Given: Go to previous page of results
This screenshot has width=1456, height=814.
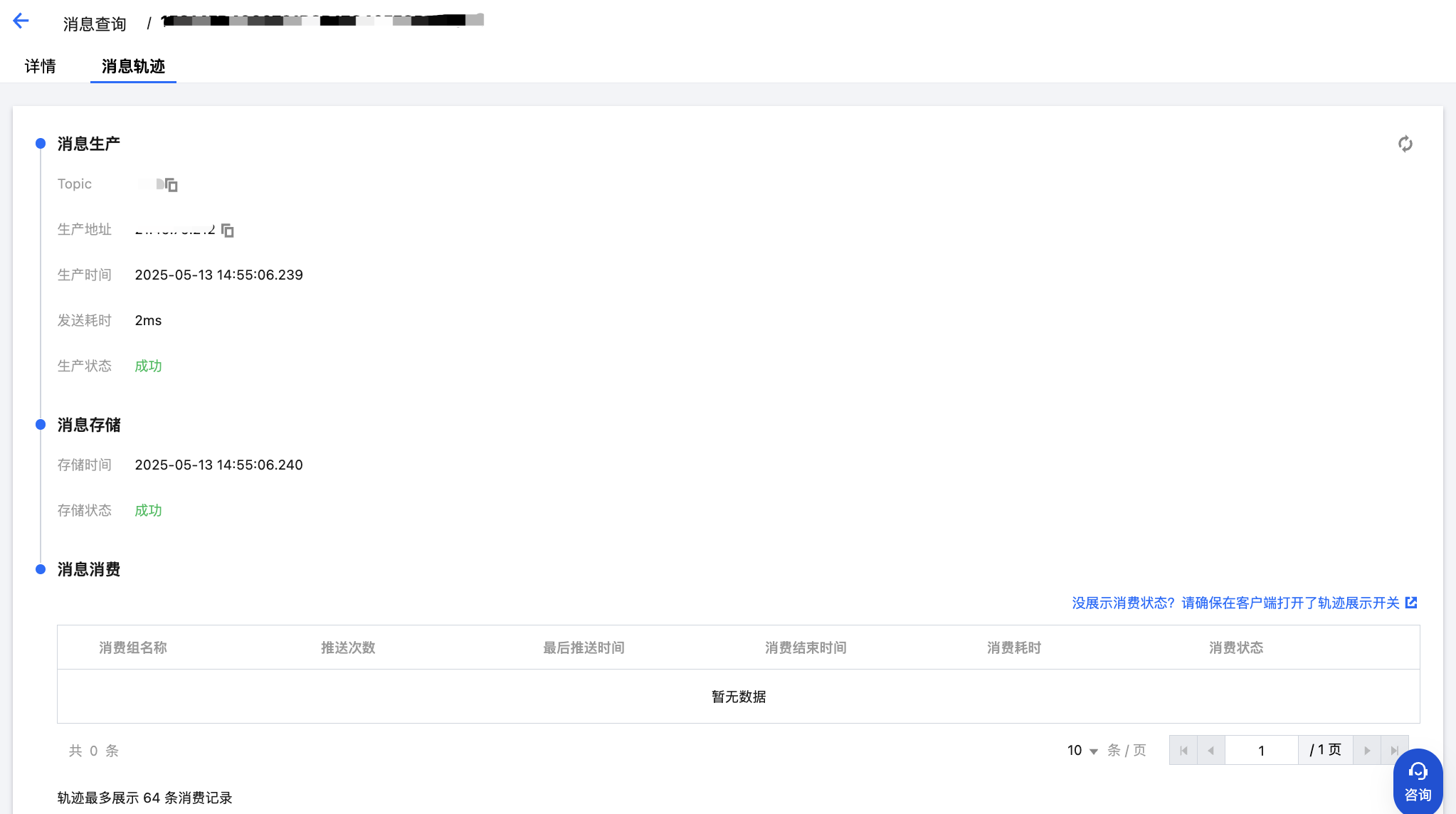Looking at the screenshot, I should click(x=1210, y=751).
